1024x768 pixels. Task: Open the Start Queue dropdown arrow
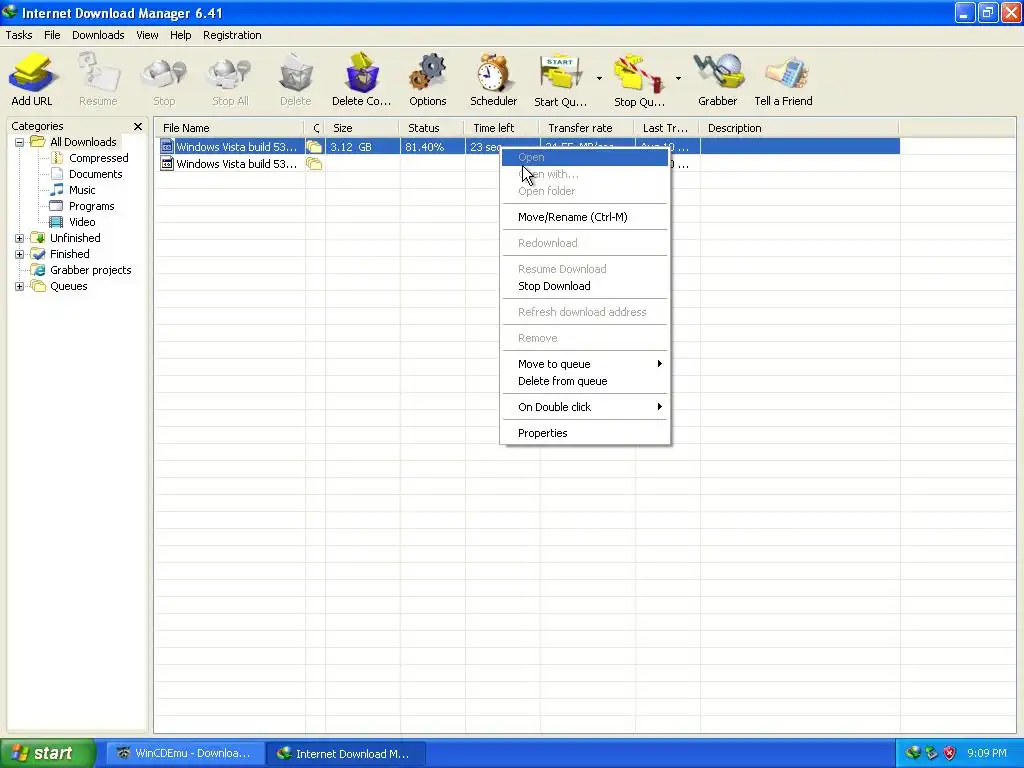(x=599, y=78)
